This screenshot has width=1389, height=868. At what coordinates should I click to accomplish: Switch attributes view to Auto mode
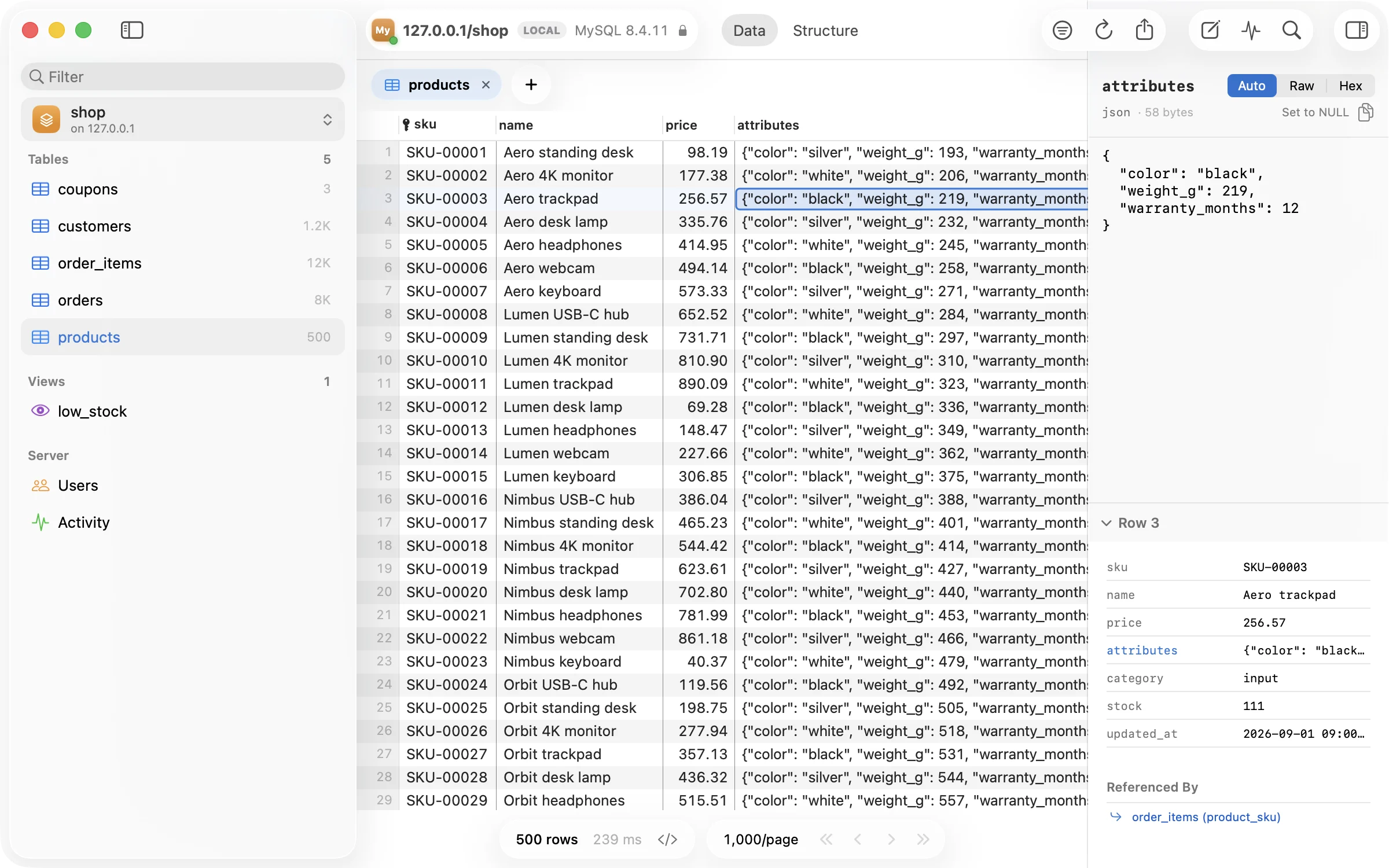1251,86
